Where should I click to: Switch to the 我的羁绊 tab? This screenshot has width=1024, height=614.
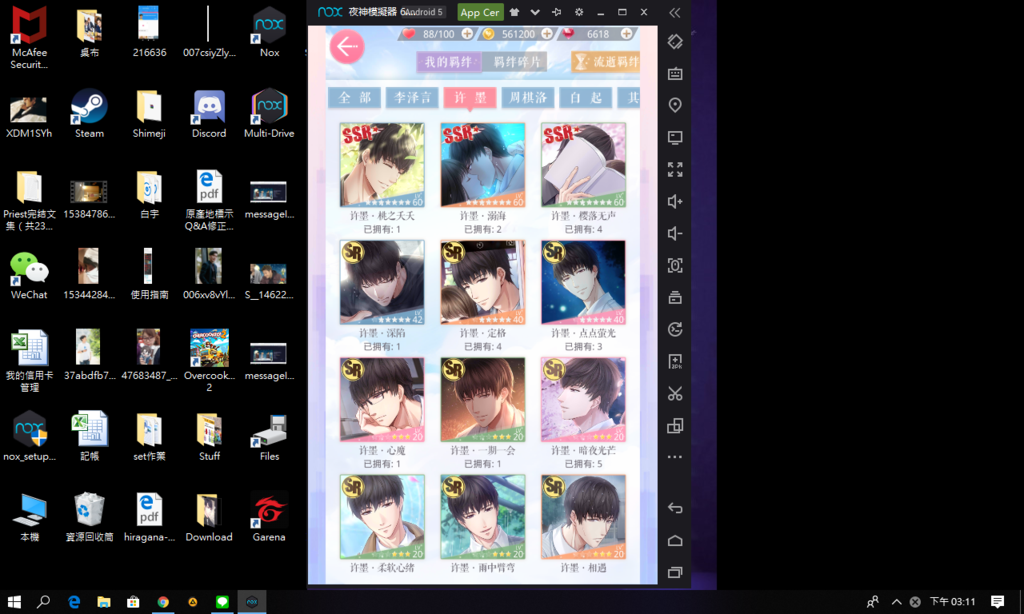(x=449, y=62)
